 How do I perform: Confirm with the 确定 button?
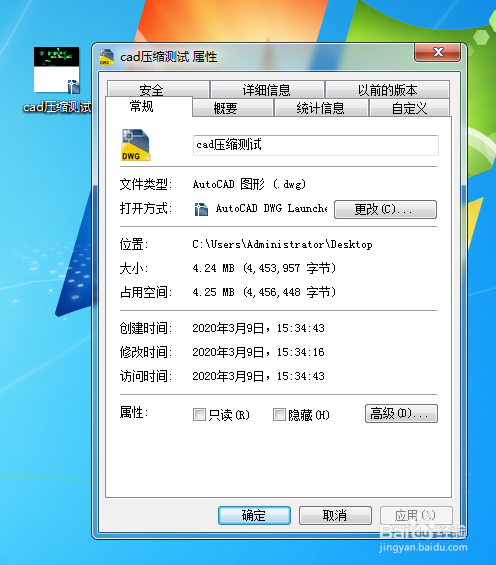[x=254, y=515]
